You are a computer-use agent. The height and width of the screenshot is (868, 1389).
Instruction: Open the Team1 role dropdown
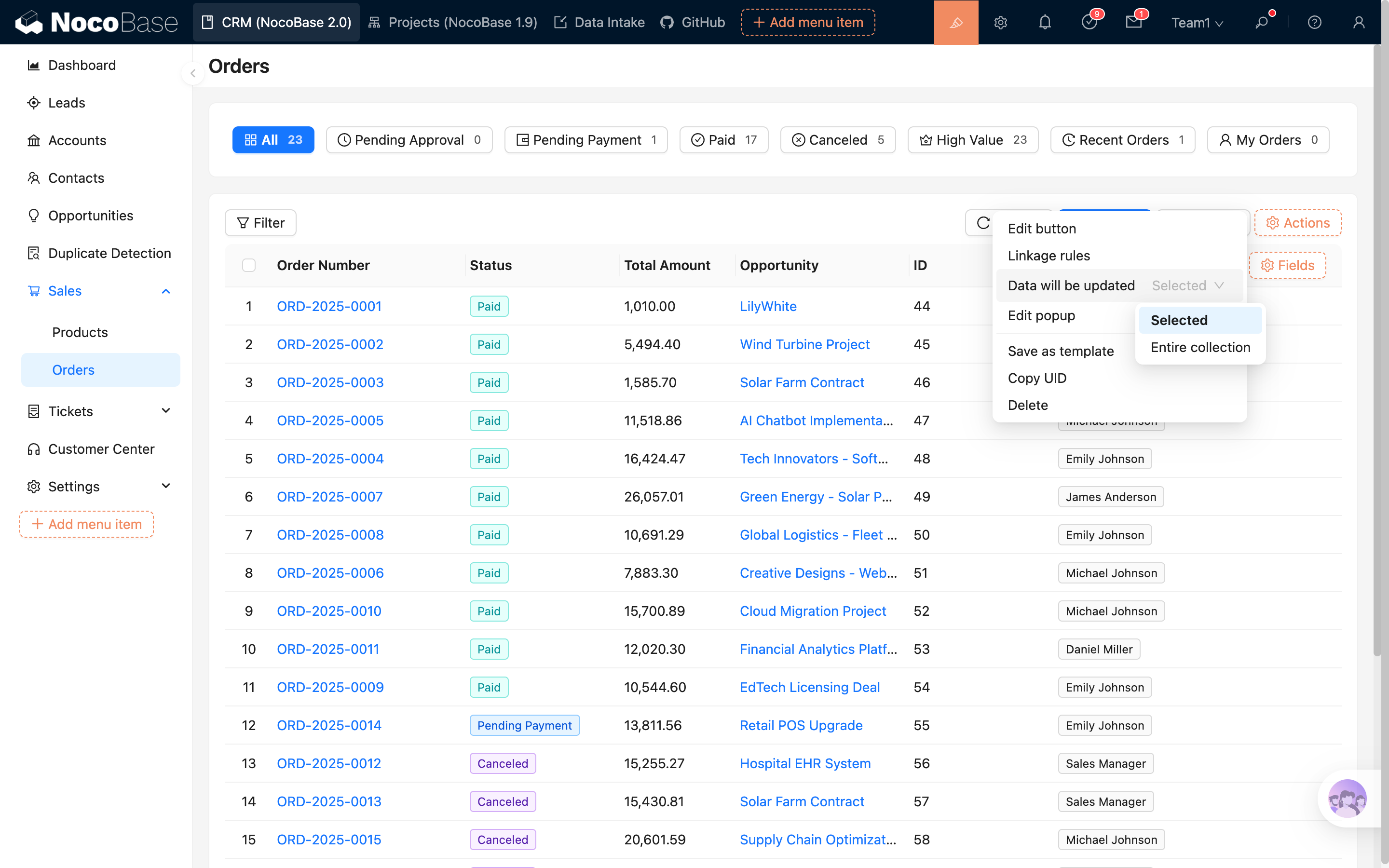pyautogui.click(x=1197, y=22)
